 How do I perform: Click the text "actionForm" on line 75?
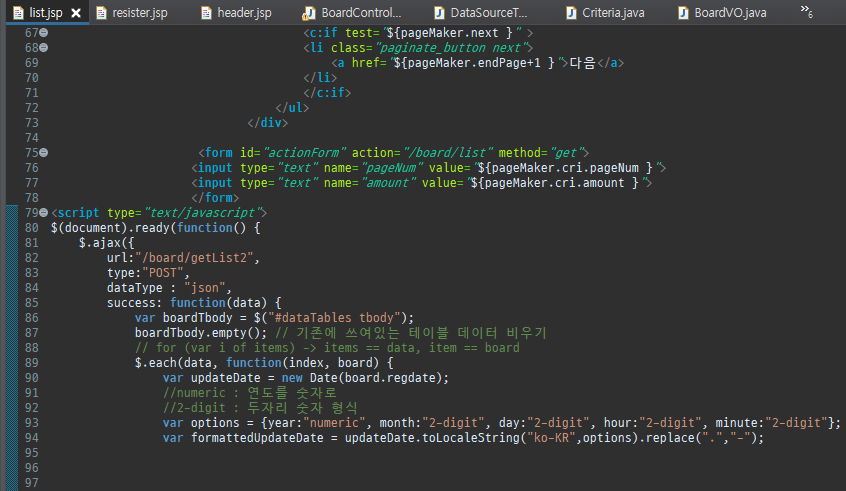coord(304,153)
